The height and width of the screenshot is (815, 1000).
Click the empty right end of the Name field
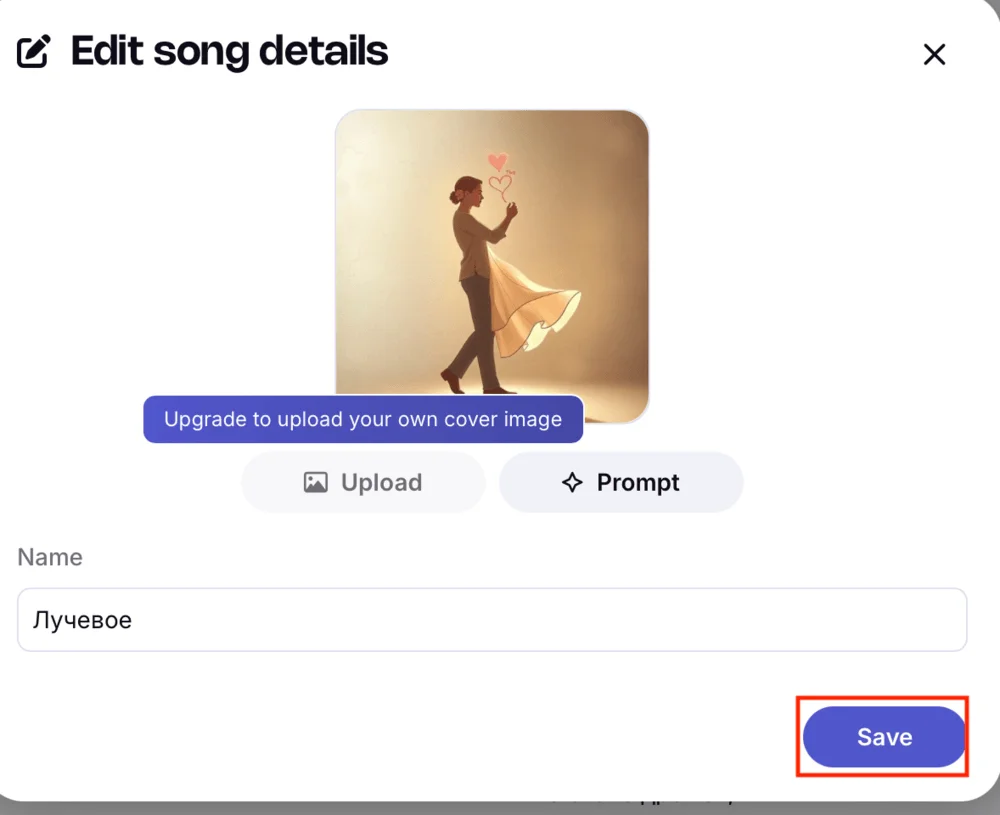(900, 620)
